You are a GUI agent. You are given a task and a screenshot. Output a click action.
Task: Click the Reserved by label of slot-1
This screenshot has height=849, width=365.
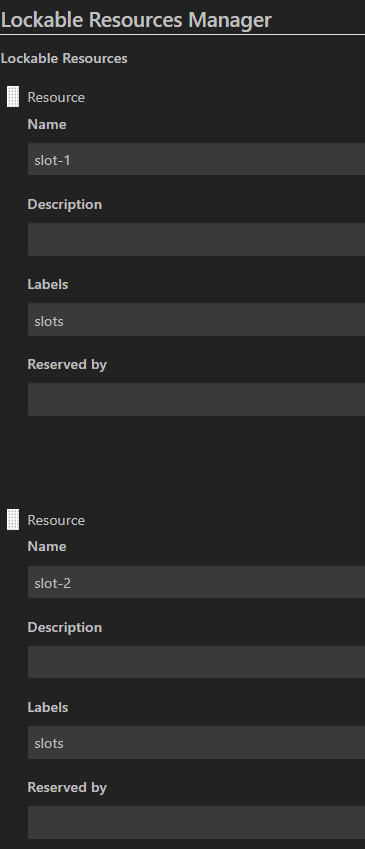click(67, 365)
